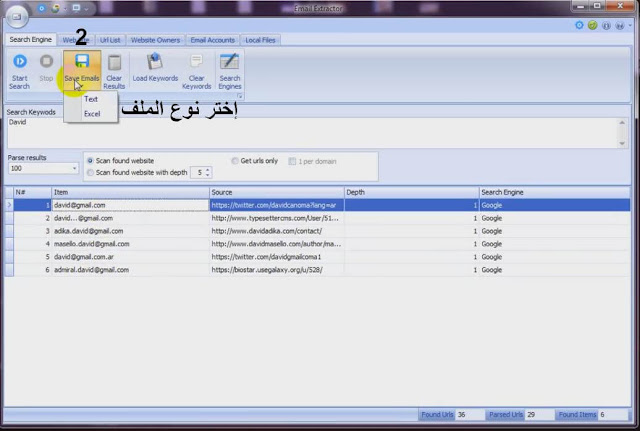This screenshot has width=640, height=431.
Task: Expand dropdown arrow after the monitor quick-access icon
Action: [x=87, y=9]
